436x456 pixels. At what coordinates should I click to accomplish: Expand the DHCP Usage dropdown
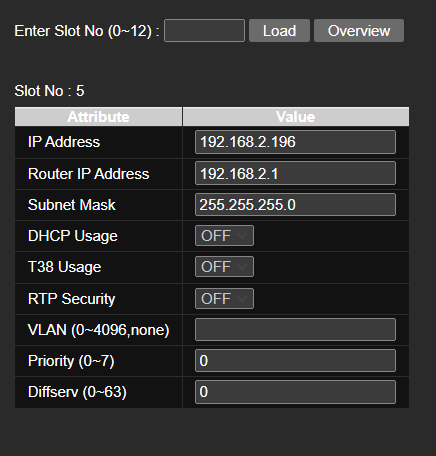coord(224,236)
